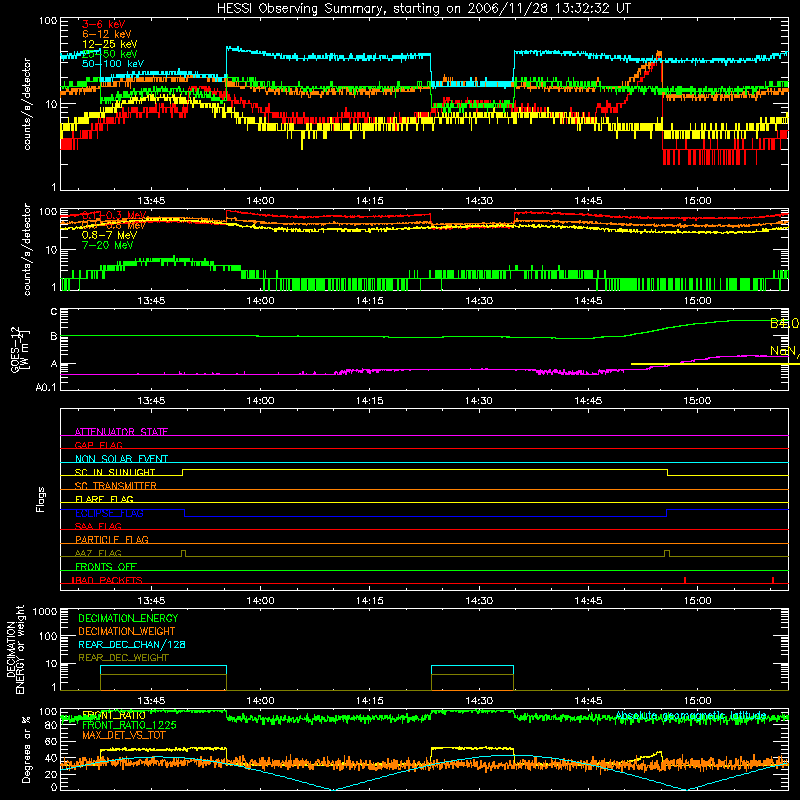Viewport: 800px width, 800px height.
Task: Select the FLARE_FLAG label
Action: [x=104, y=499]
